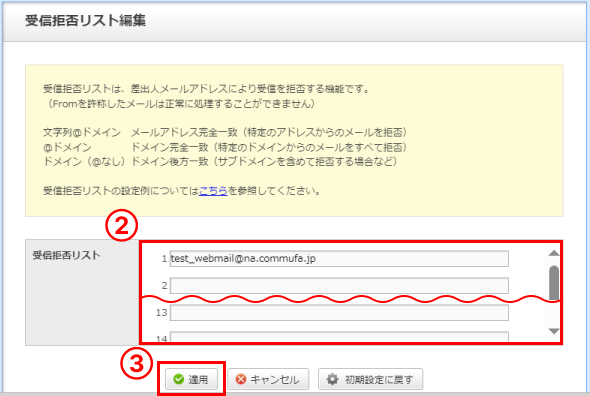Click the empty input field for entry 13
The width and height of the screenshot is (590, 396).
pyautogui.click(x=339, y=313)
